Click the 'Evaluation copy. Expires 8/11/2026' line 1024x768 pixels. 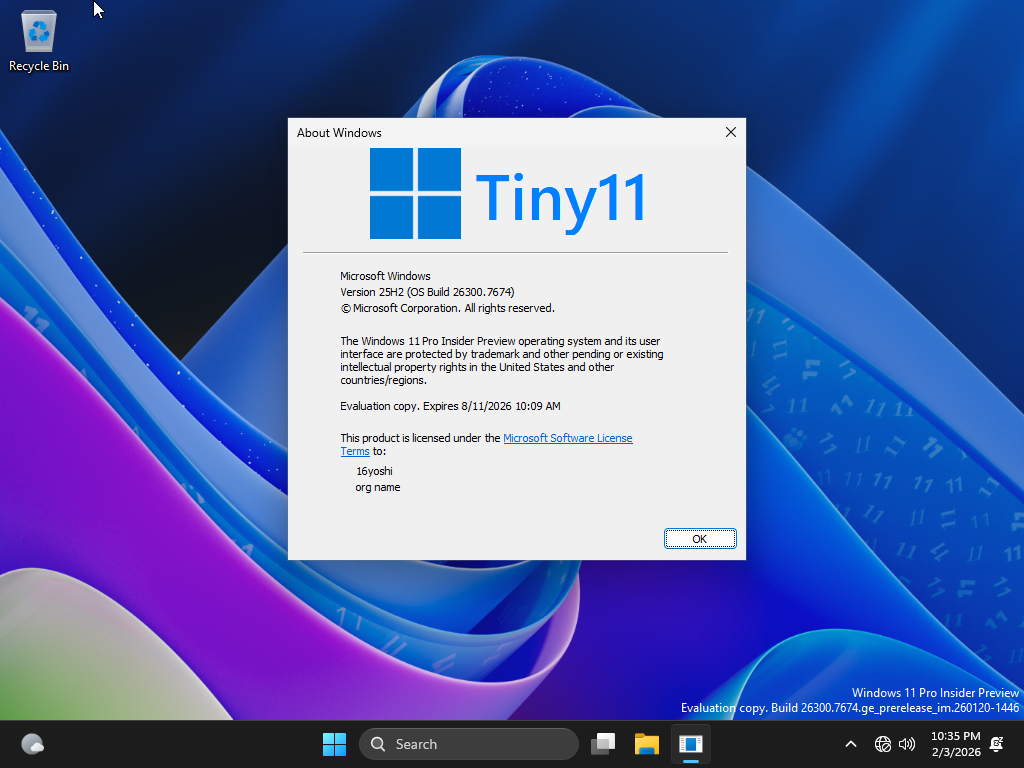pyautogui.click(x=450, y=406)
